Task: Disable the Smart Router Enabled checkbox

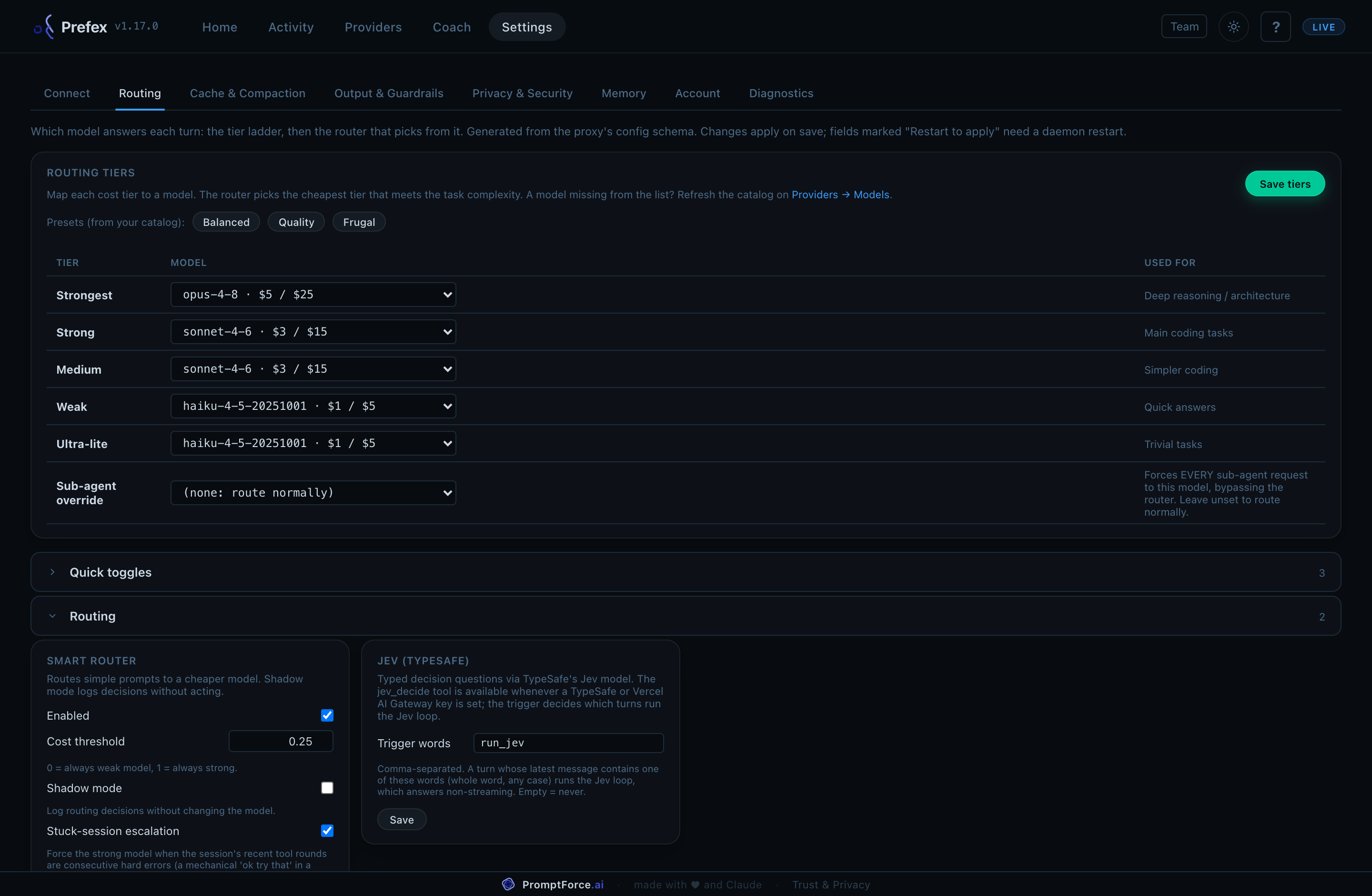Action: click(327, 715)
